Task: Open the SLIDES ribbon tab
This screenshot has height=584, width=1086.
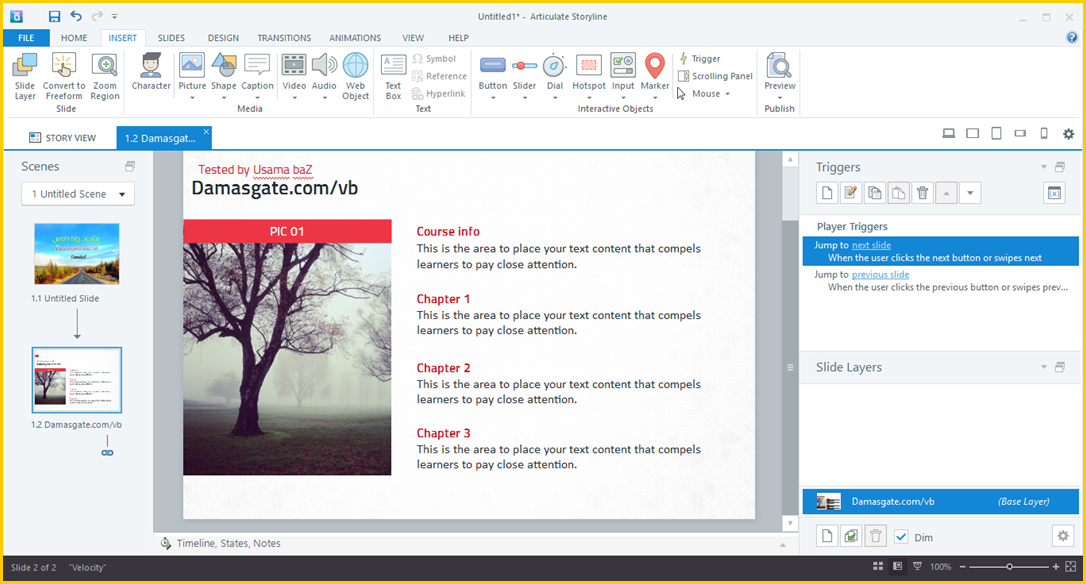Action: click(x=171, y=38)
